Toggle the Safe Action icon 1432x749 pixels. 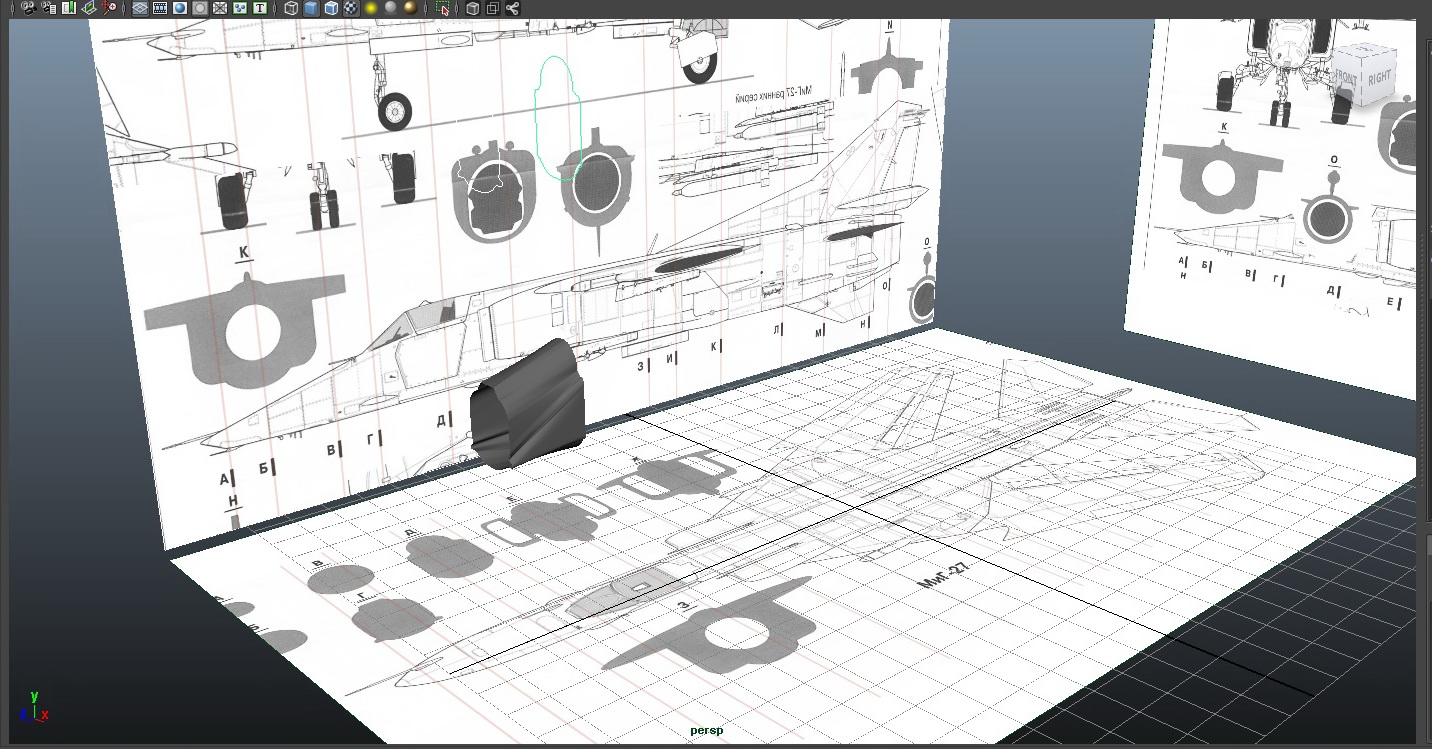240,8
